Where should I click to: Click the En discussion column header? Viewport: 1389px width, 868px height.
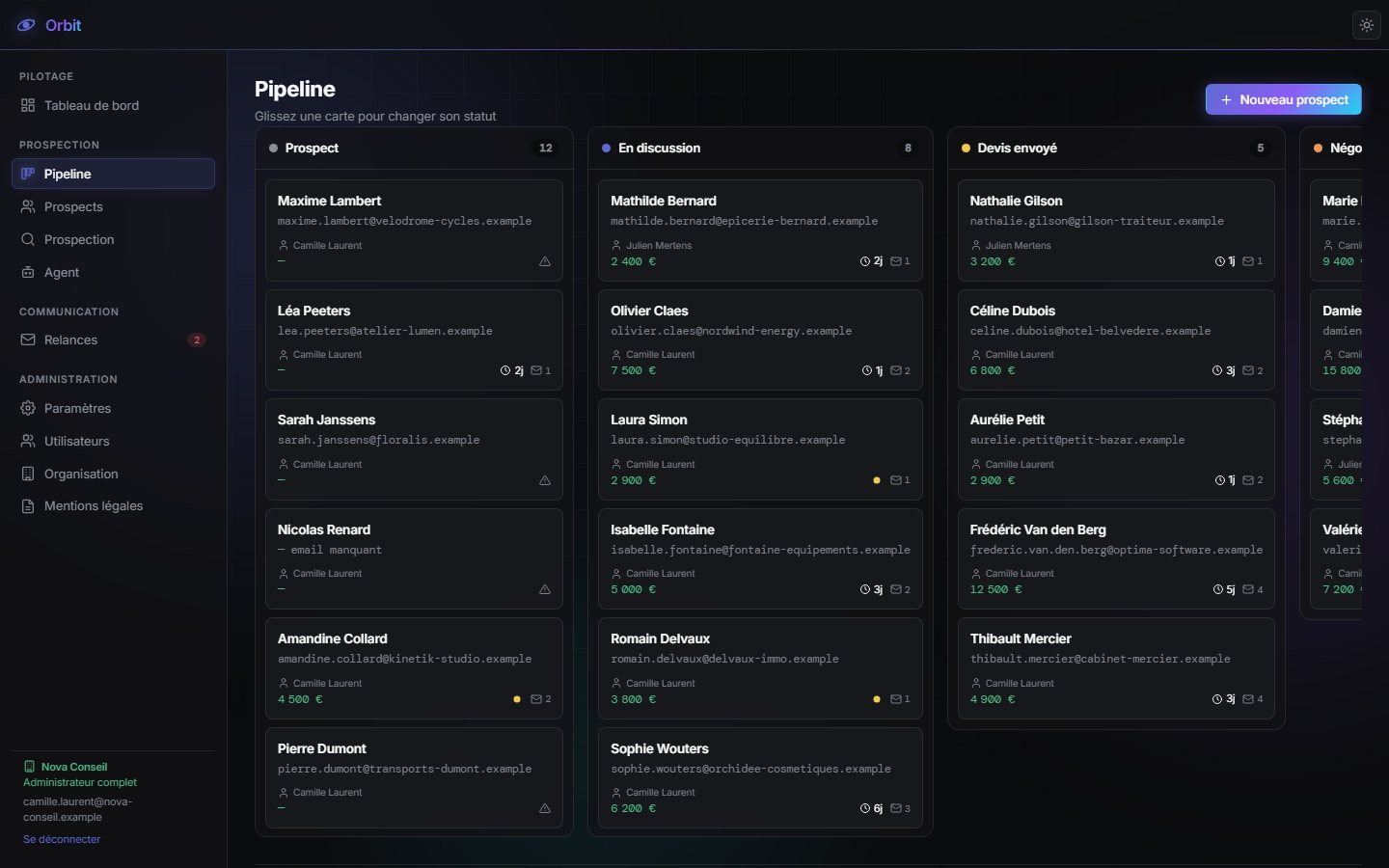(760, 148)
